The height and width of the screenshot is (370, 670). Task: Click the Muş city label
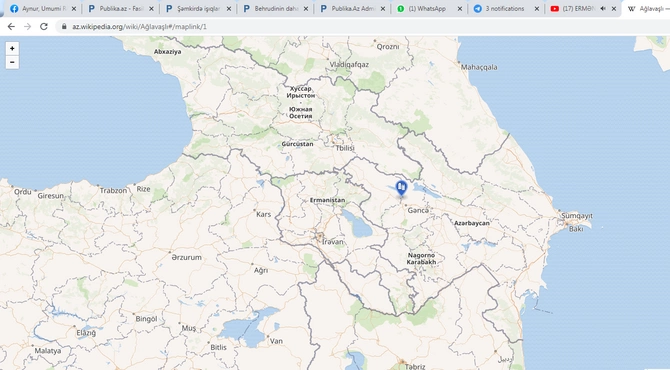pos(189,328)
